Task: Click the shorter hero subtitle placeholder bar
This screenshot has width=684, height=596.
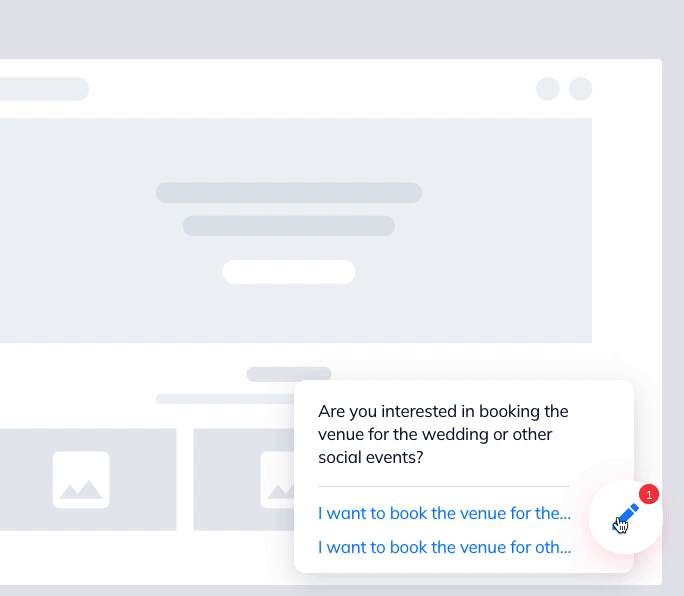Action: click(x=289, y=226)
